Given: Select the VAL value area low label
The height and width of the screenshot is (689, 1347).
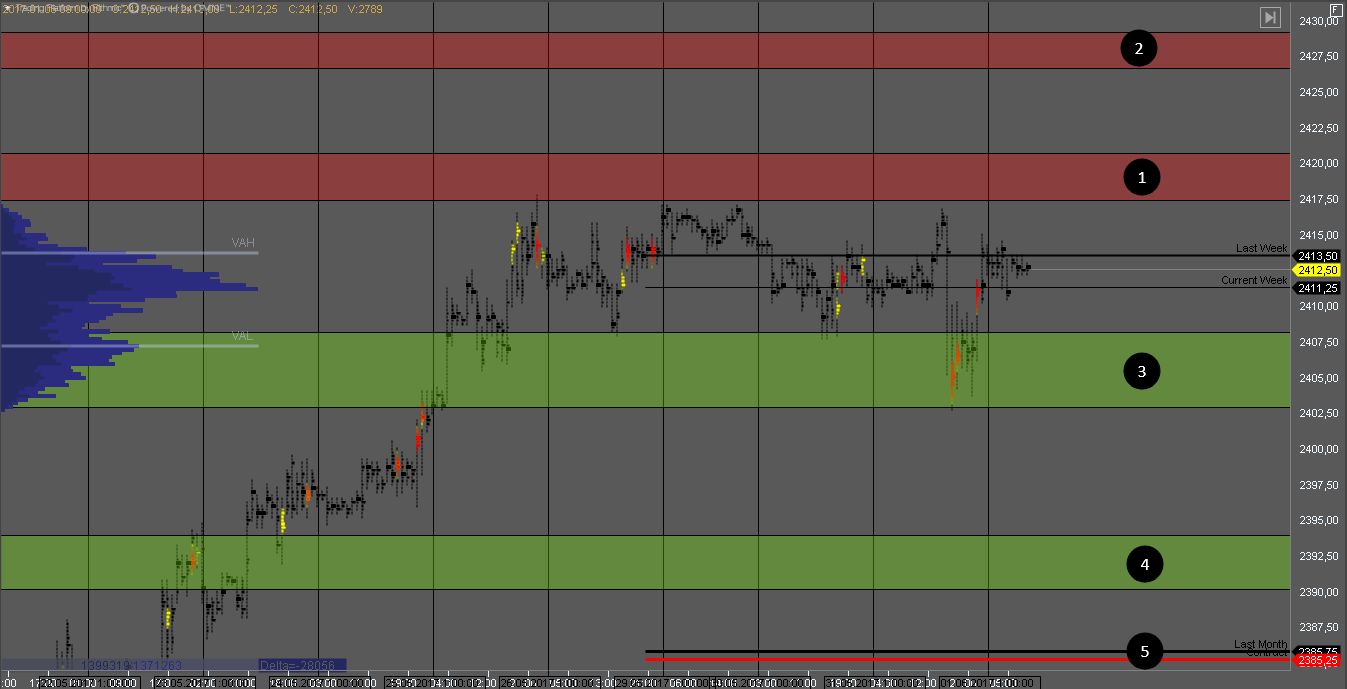Looking at the screenshot, I should (243, 336).
